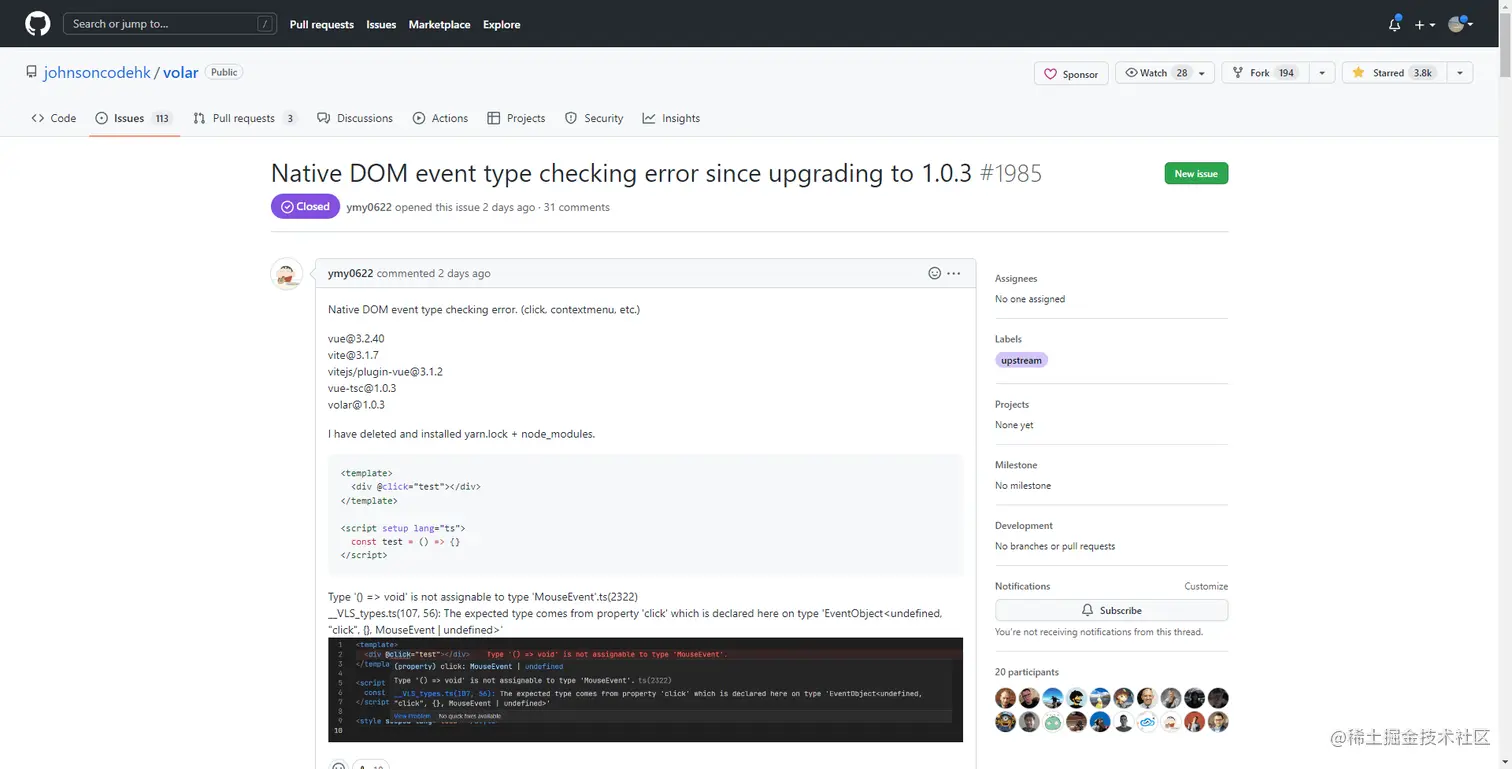Expand the star lists dropdown arrow

pyautogui.click(x=1460, y=73)
